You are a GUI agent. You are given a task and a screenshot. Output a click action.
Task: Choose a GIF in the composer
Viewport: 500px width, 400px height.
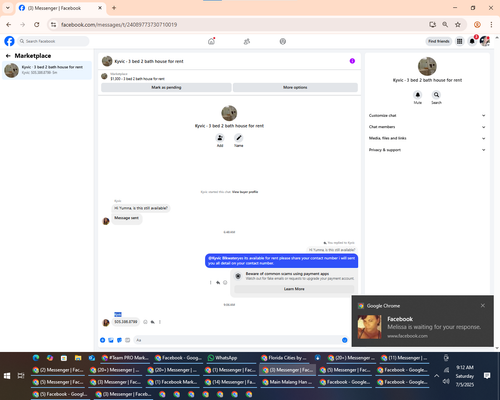tap(128, 340)
